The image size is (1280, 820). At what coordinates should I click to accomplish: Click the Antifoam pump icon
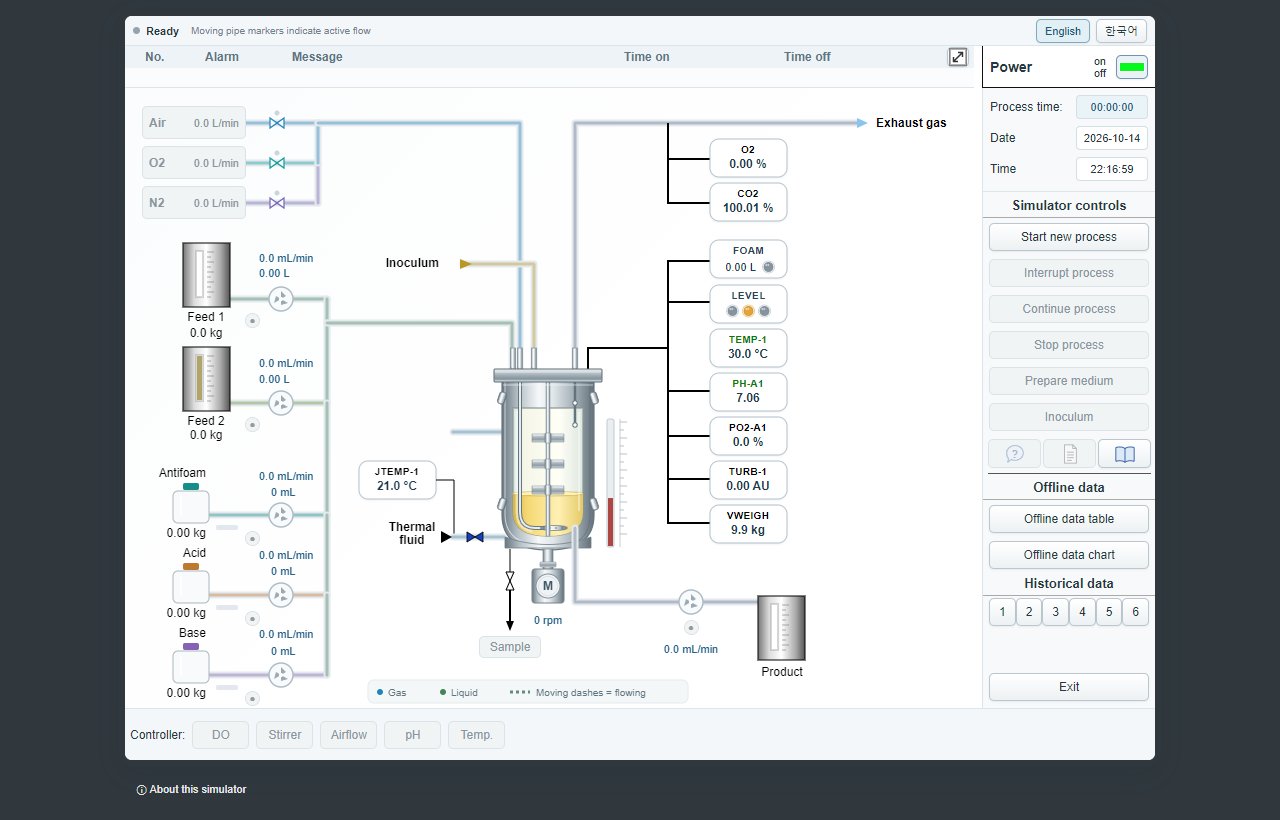[x=281, y=515]
